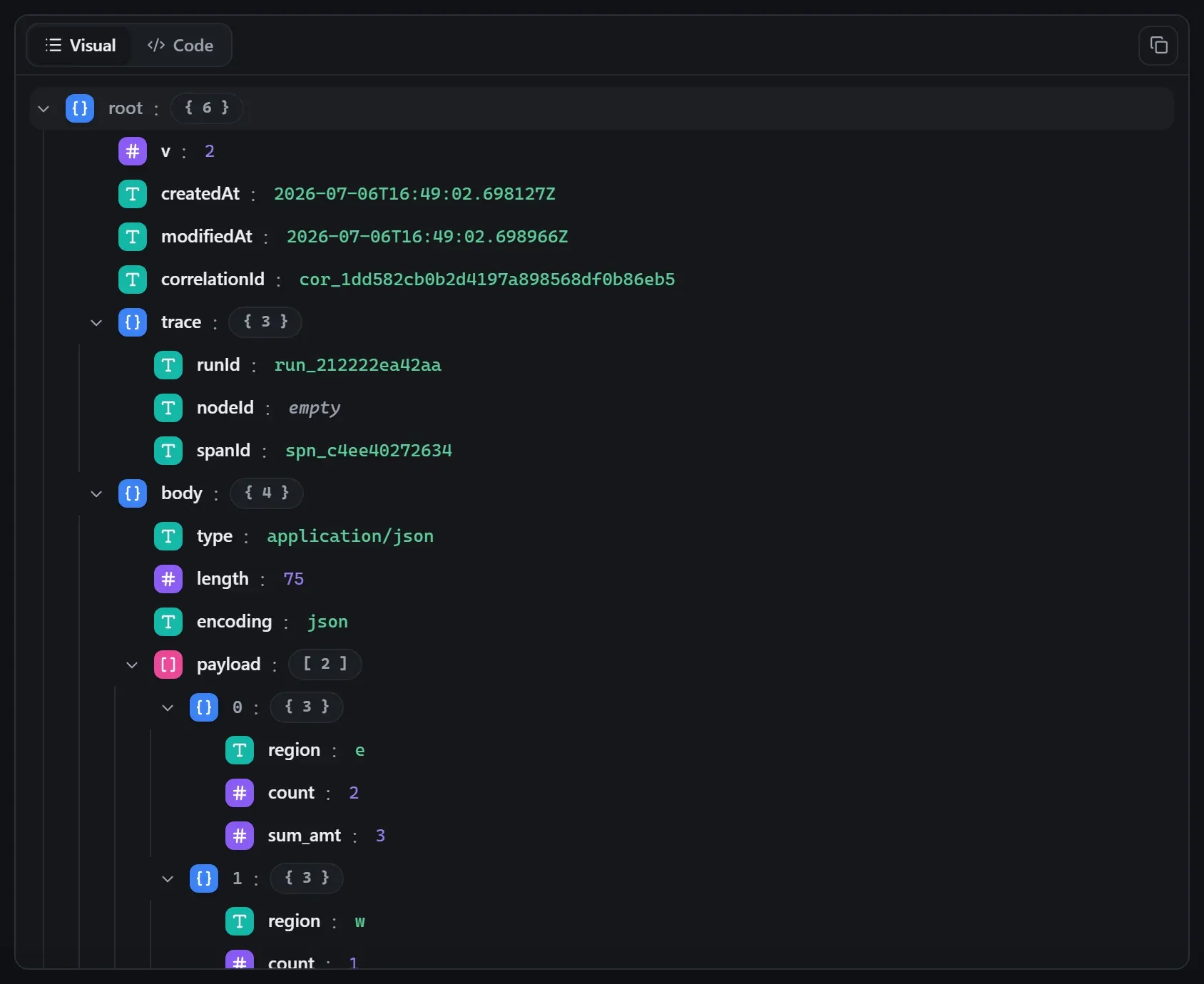Click the object icon for item 1

(x=204, y=878)
